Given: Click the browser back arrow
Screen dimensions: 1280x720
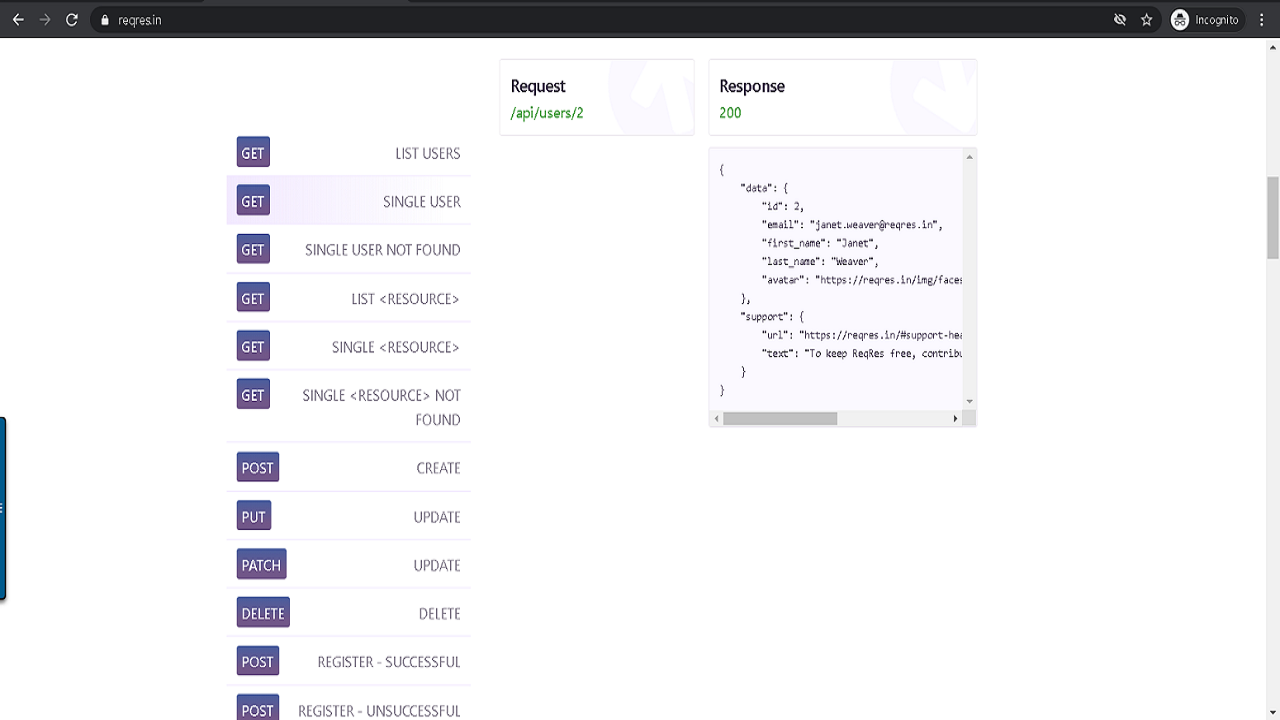Looking at the screenshot, I should pyautogui.click(x=18, y=20).
